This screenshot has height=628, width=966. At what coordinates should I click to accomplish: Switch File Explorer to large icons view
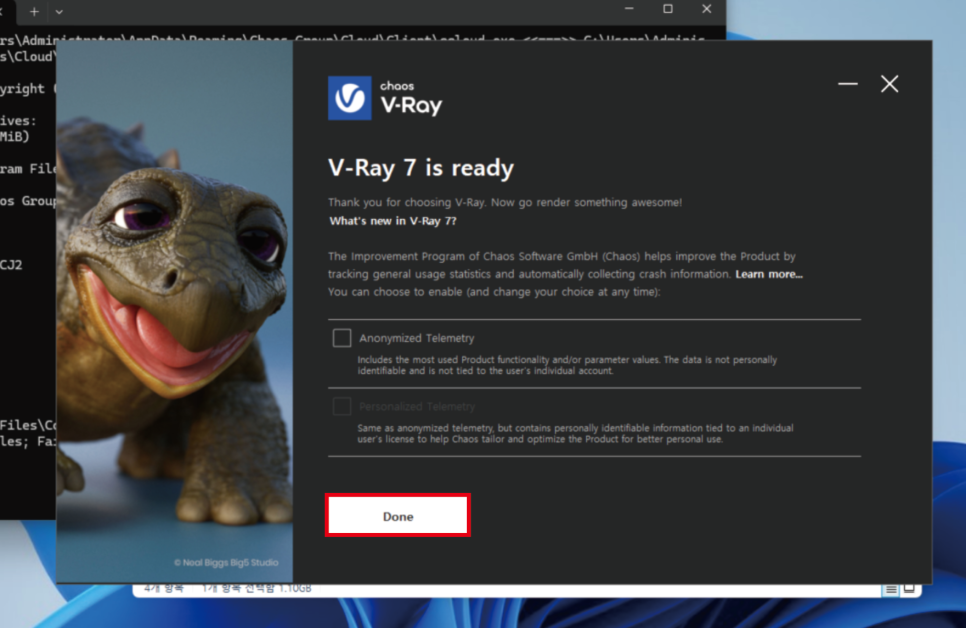click(909, 589)
